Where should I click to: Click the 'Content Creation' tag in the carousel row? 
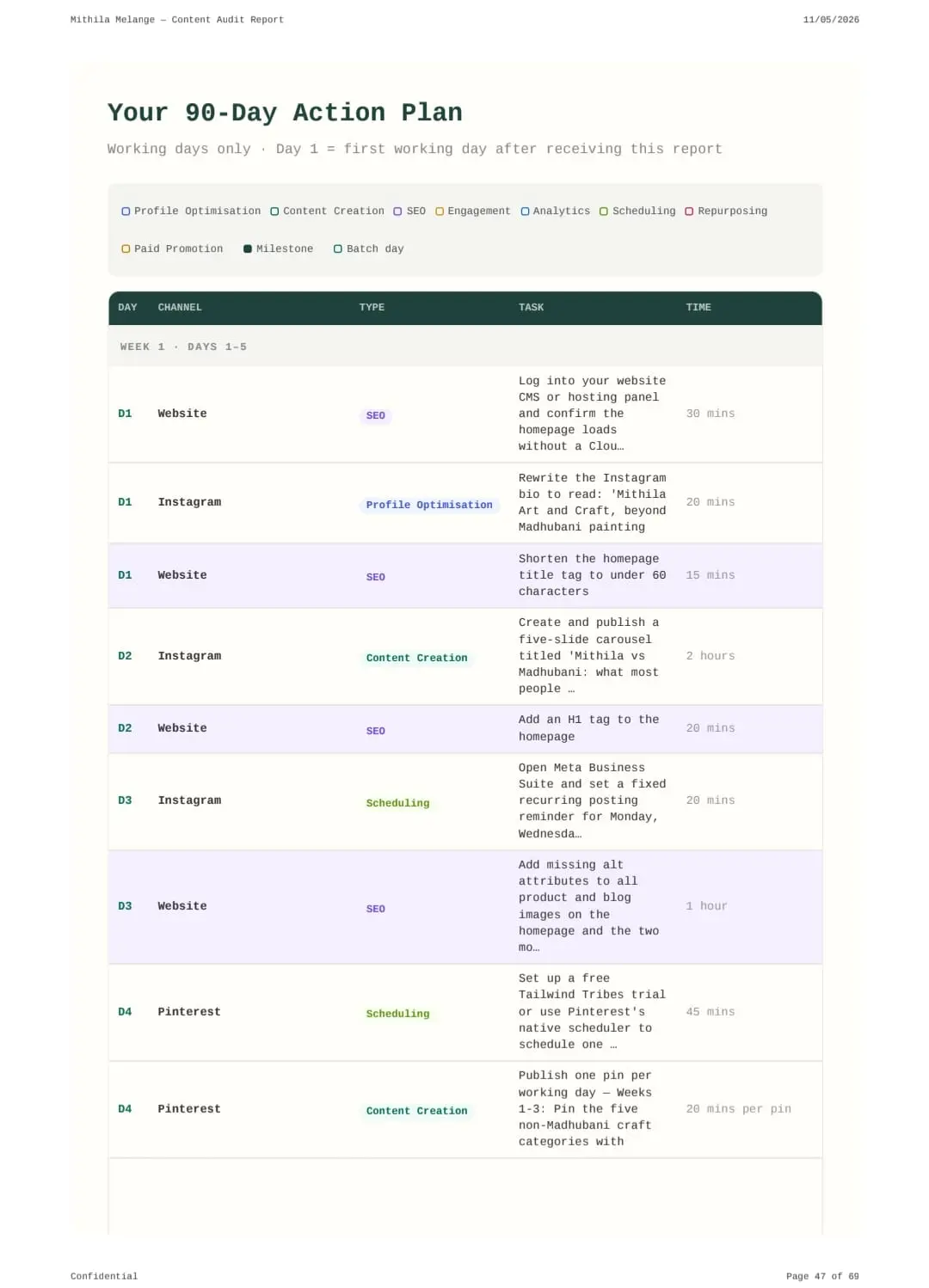[x=417, y=659]
